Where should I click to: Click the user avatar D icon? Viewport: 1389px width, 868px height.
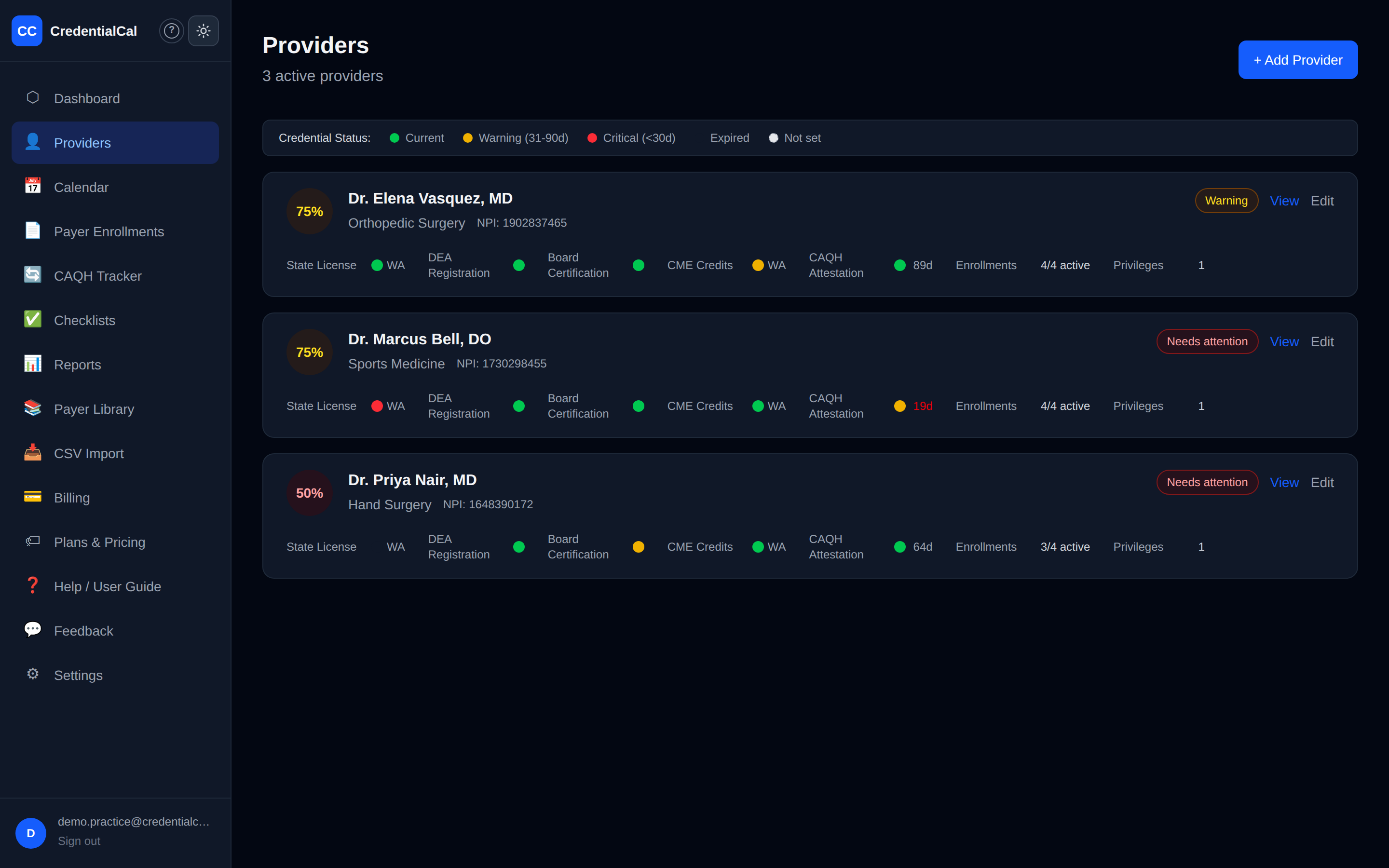point(31,833)
